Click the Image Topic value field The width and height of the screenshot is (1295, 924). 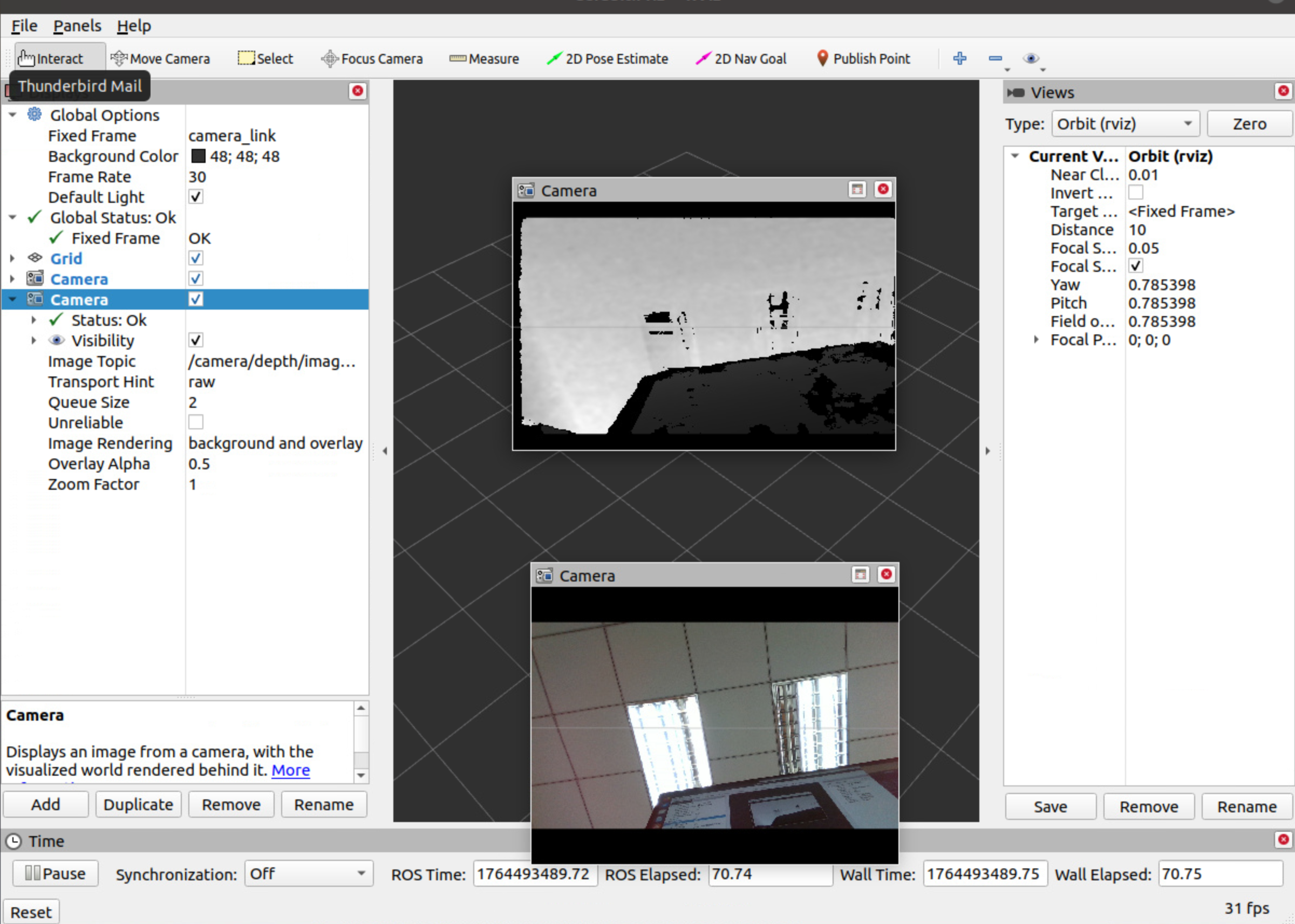tap(272, 361)
